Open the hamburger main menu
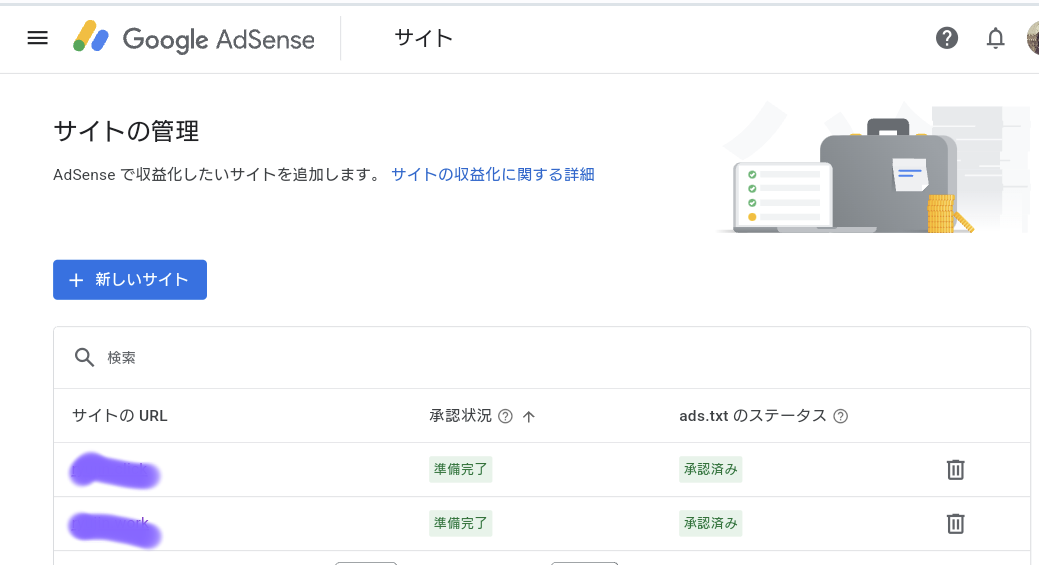1039x565 pixels. (x=38, y=38)
